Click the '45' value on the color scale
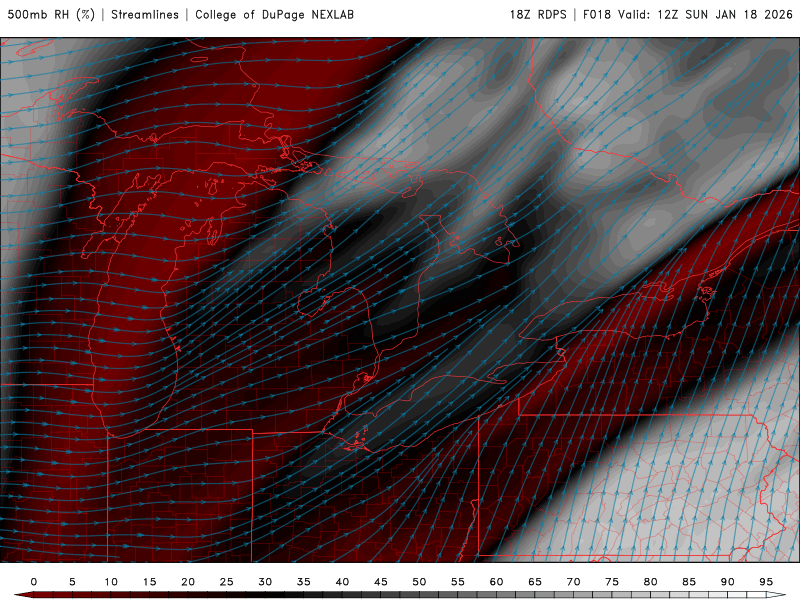800x600 pixels. [381, 582]
